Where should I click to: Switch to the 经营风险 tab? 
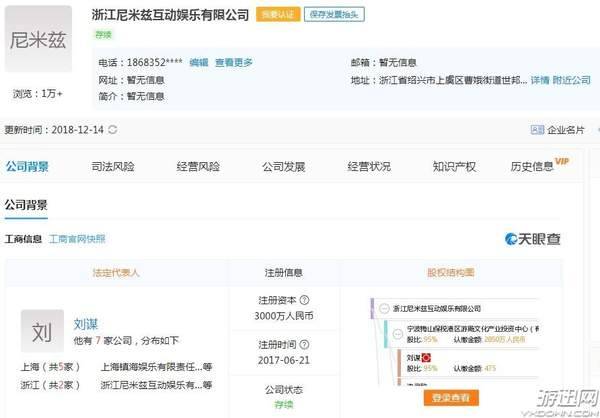tap(198, 167)
